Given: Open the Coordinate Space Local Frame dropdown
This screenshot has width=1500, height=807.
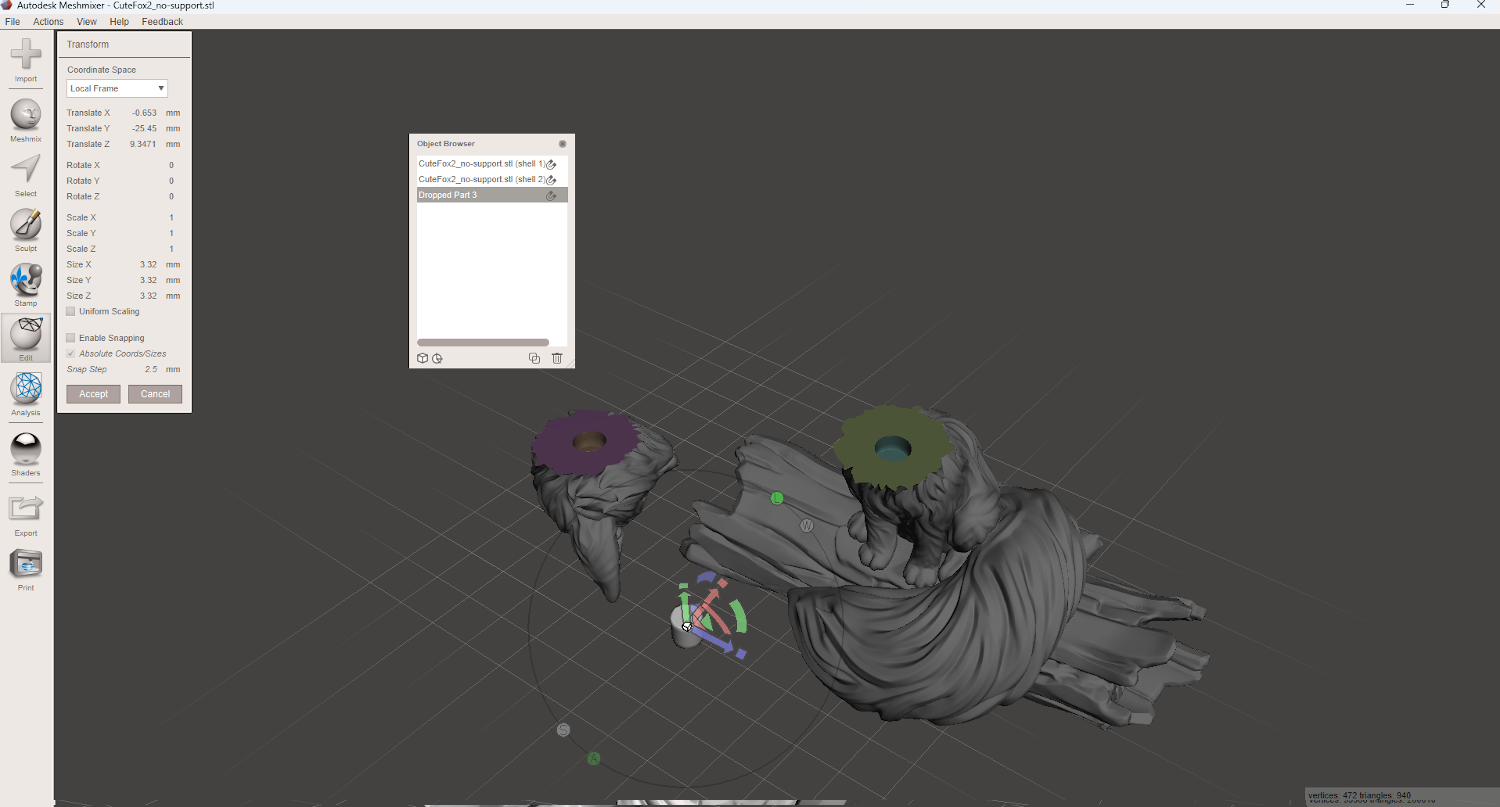Looking at the screenshot, I should pyautogui.click(x=116, y=89).
